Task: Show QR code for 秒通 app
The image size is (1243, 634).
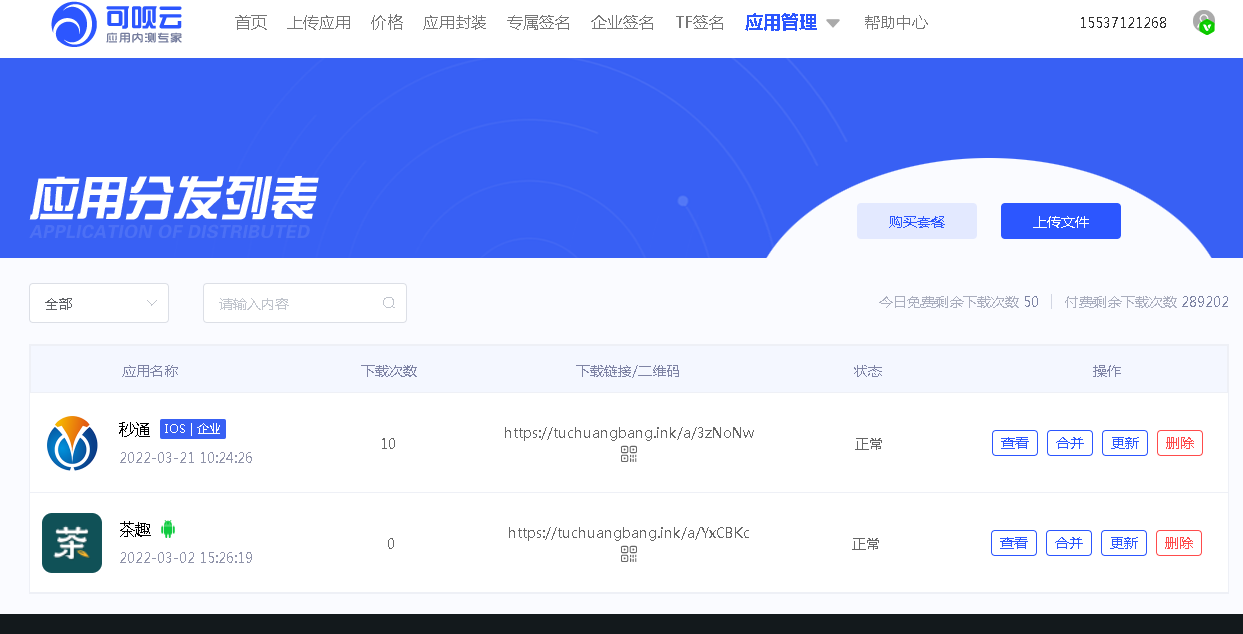Action: (x=629, y=455)
